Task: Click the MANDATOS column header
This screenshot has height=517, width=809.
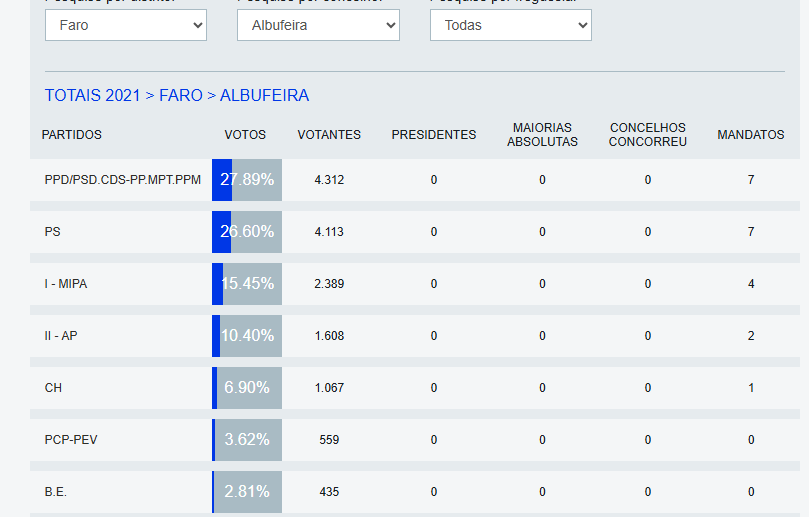Action: (x=750, y=135)
